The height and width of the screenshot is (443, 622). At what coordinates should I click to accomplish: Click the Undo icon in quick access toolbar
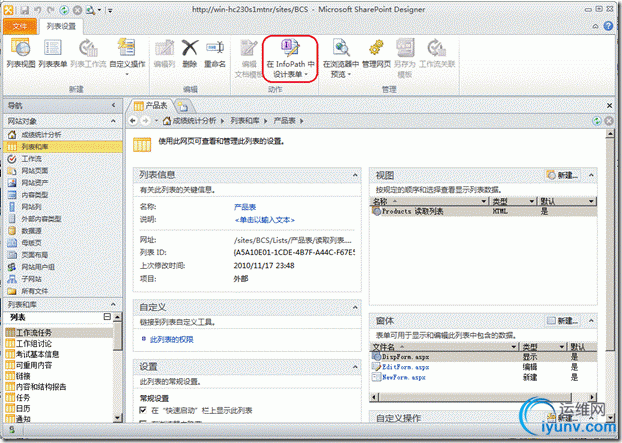click(38, 10)
